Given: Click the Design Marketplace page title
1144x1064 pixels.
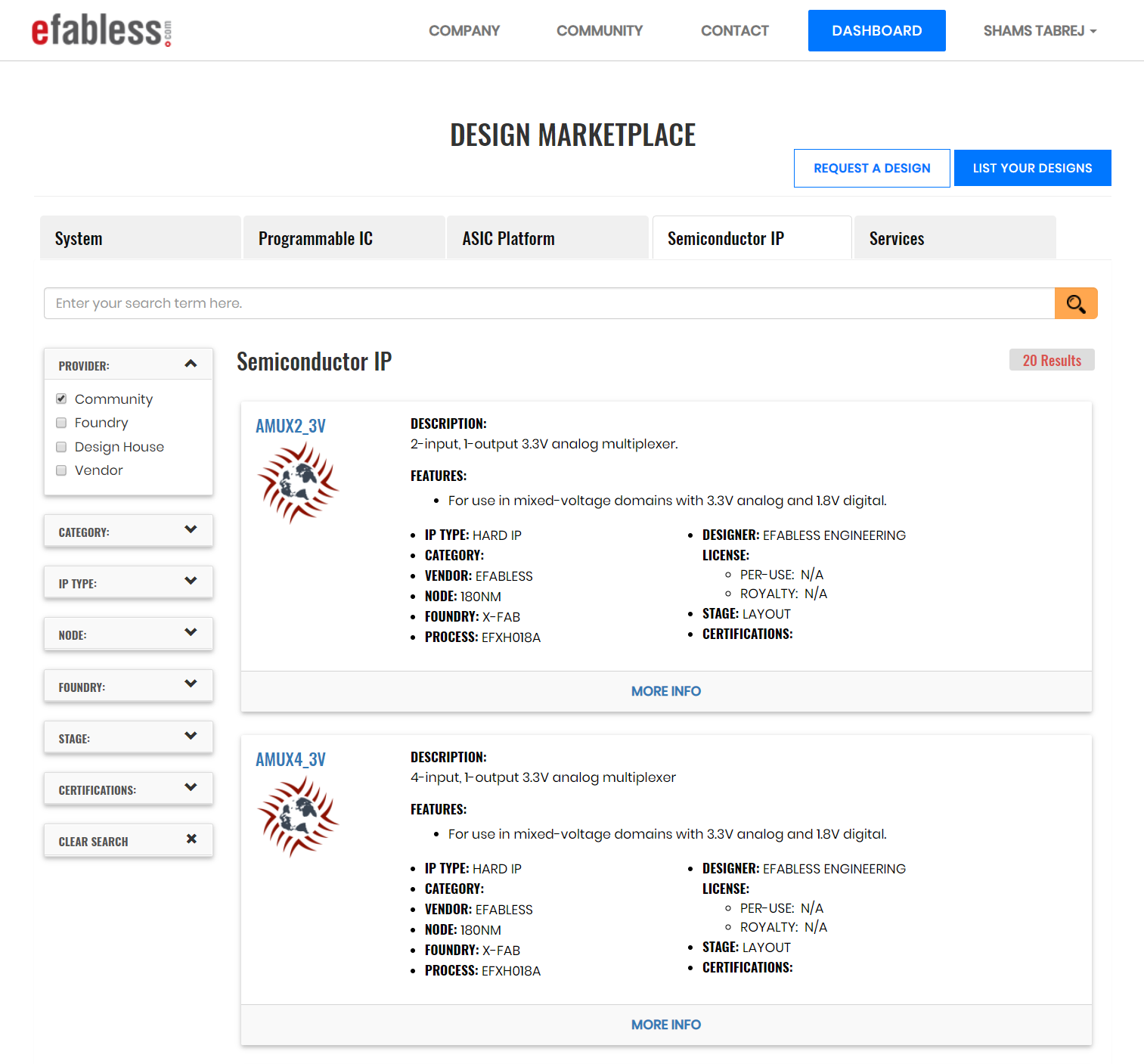Looking at the screenshot, I should pos(572,135).
